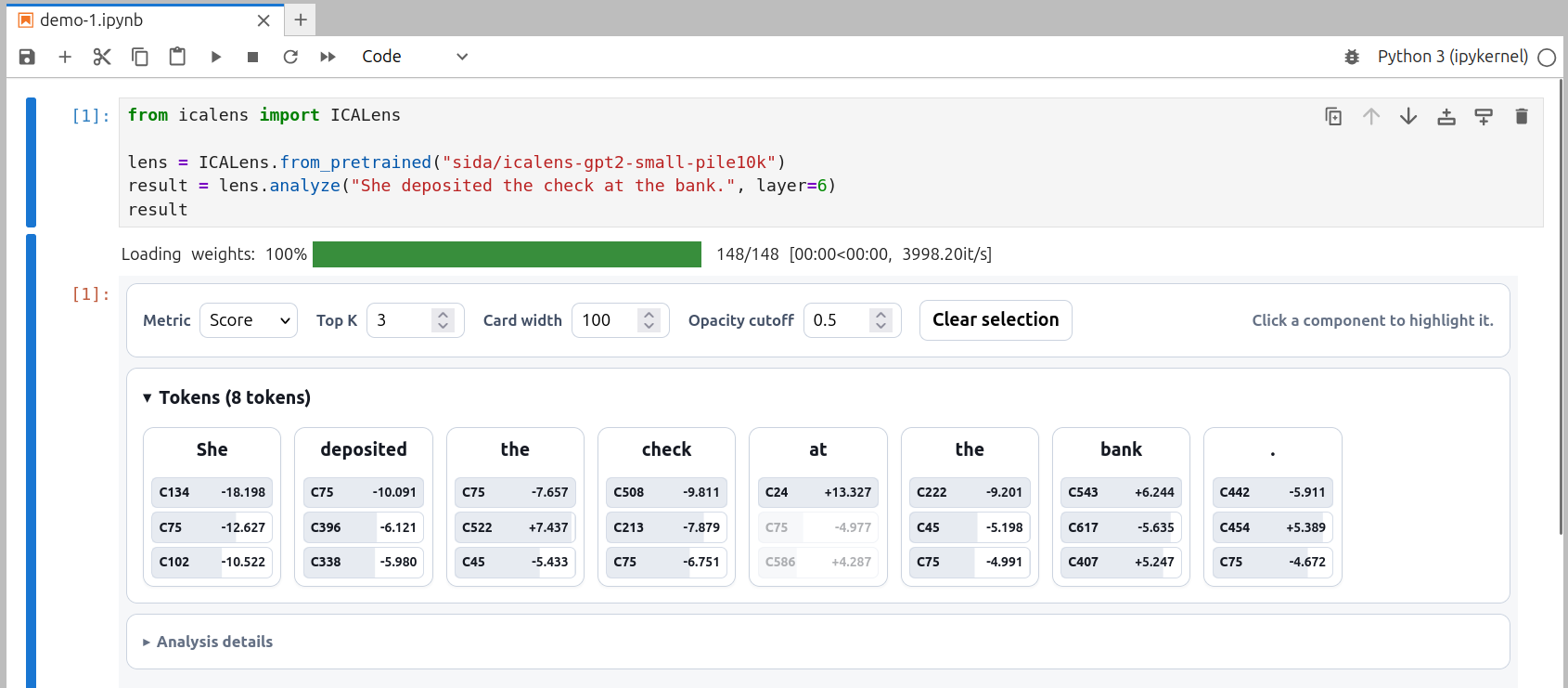Select component C396 under deposited
Viewport: 1568px width, 688px height.
[363, 527]
